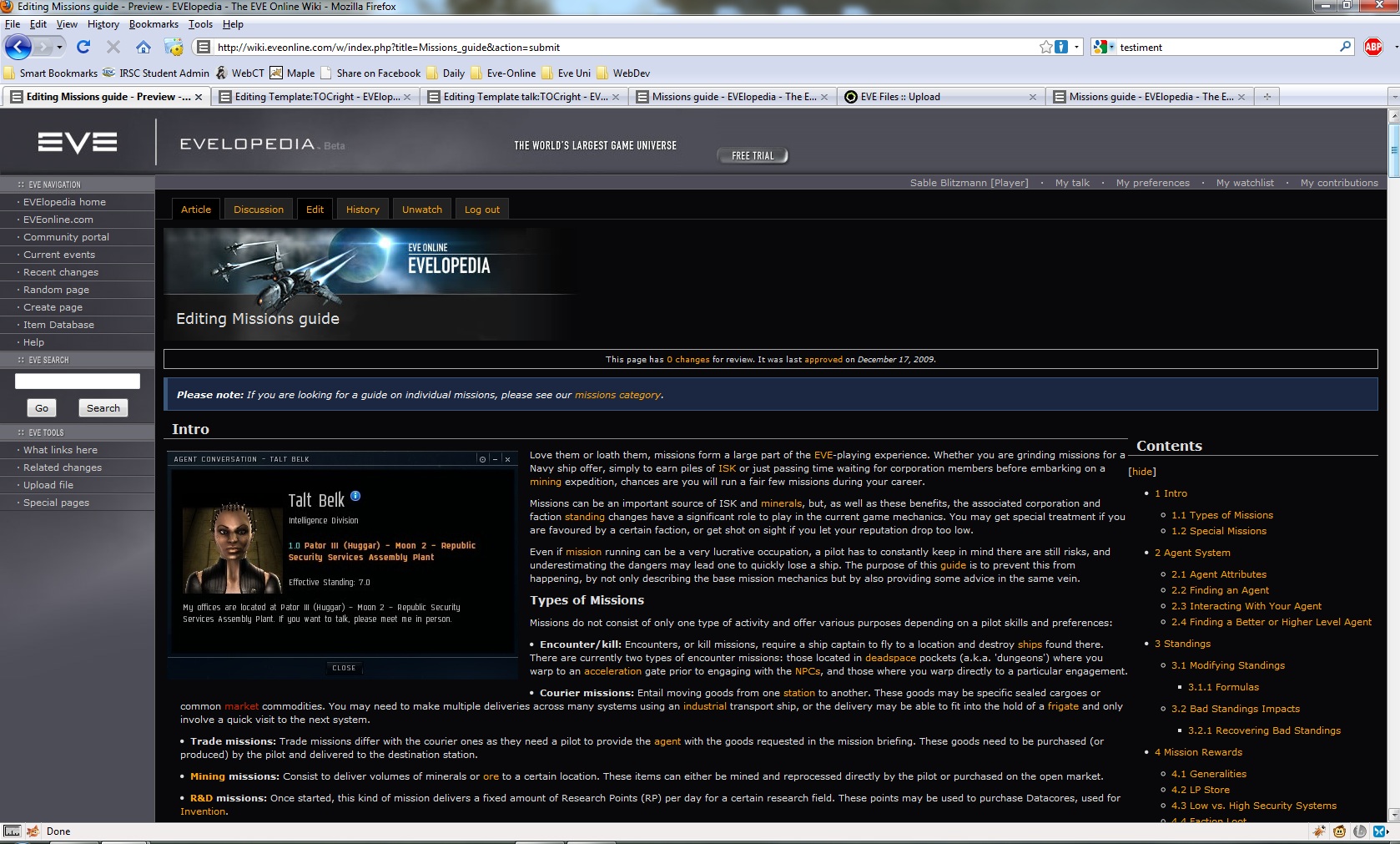Run search with the magnifying glass icon
This screenshot has width=1400, height=844.
[x=1345, y=47]
